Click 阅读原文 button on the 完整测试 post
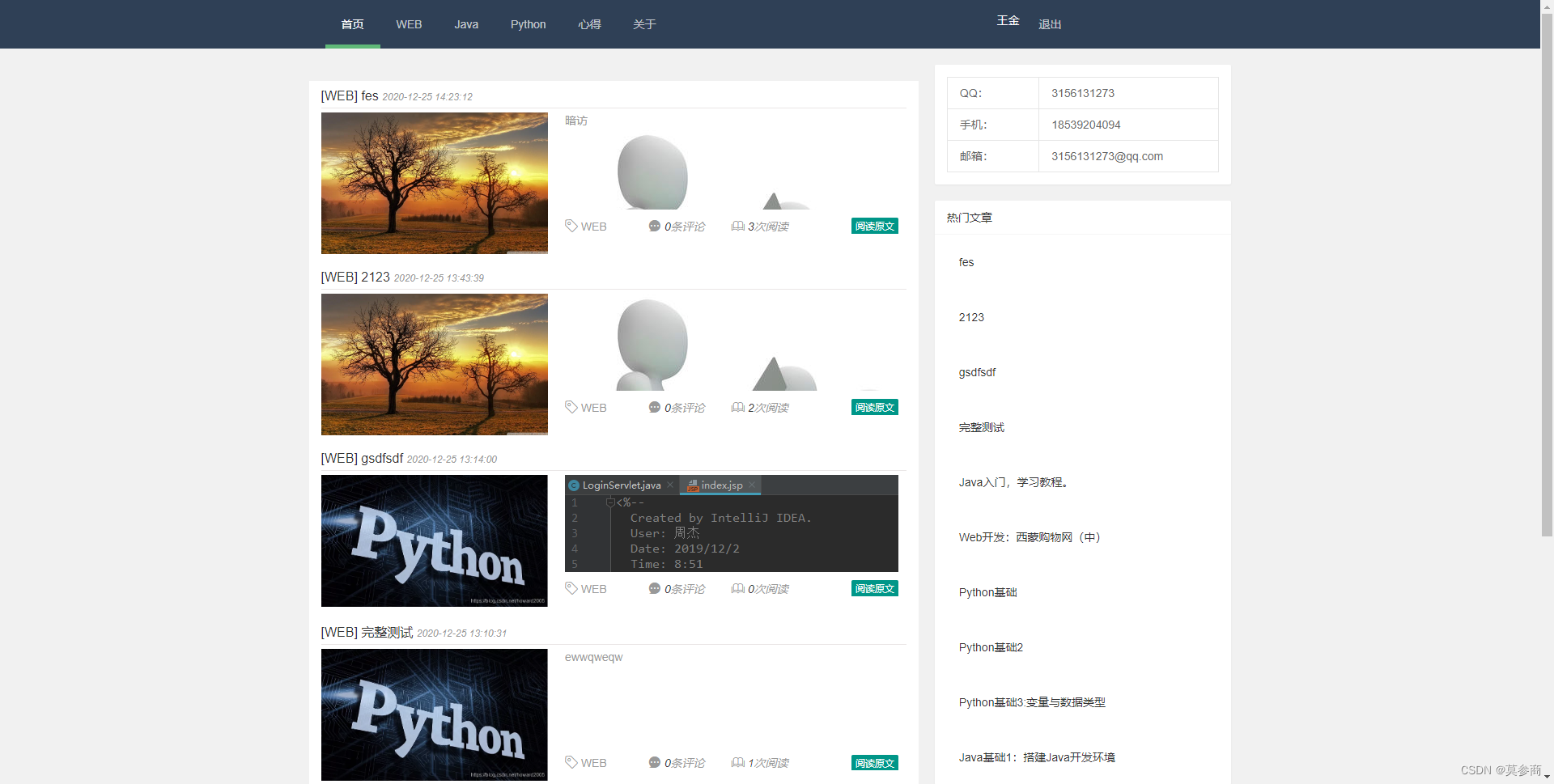Viewport: 1554px width, 784px height. [875, 762]
